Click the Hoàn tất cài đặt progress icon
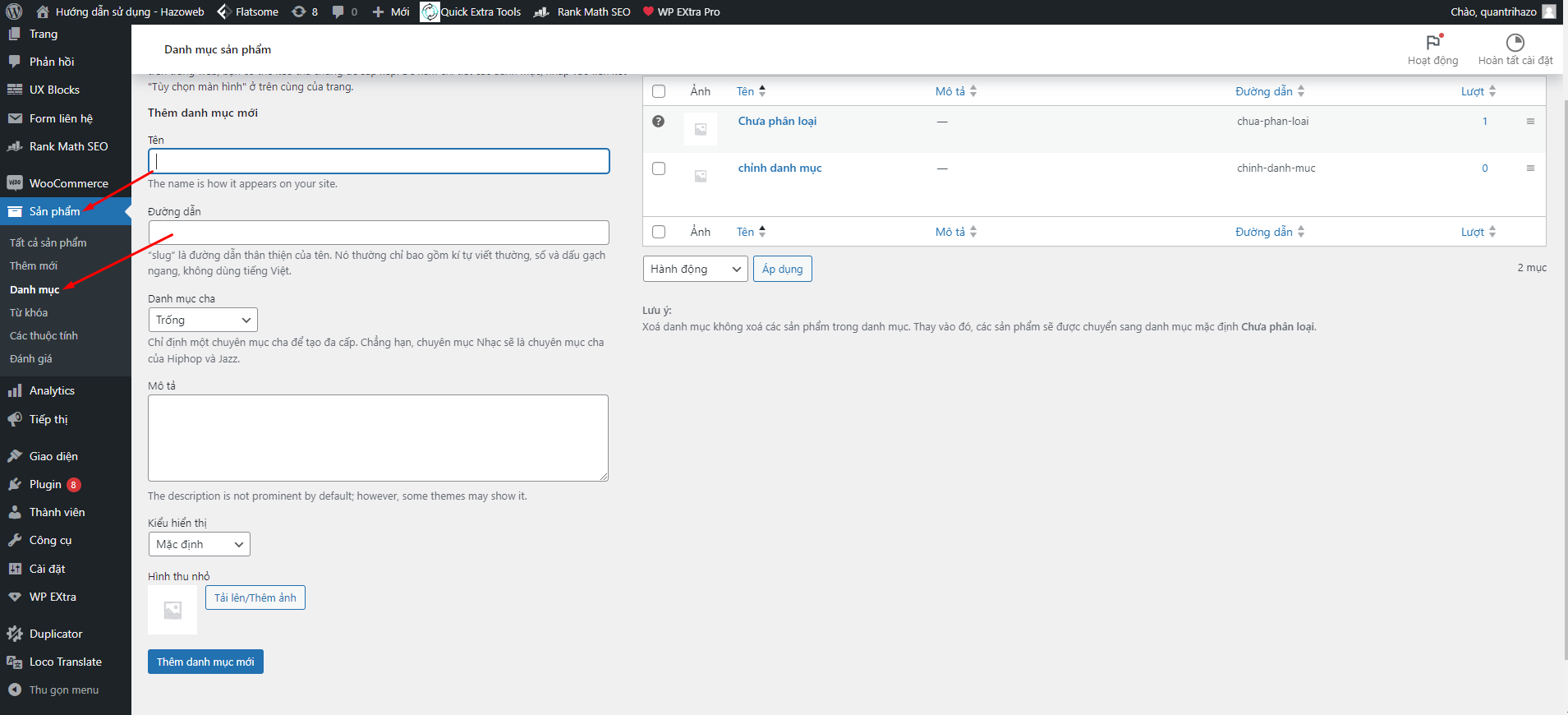The width and height of the screenshot is (1568, 715). [x=1515, y=43]
